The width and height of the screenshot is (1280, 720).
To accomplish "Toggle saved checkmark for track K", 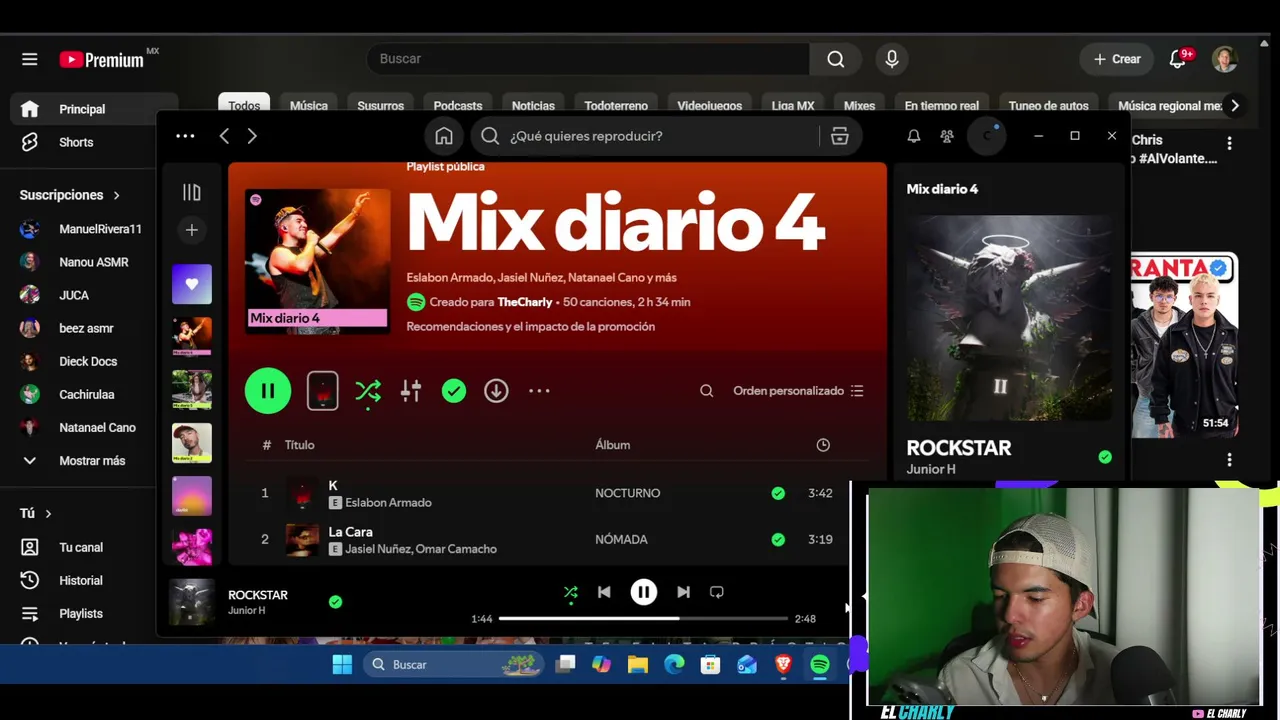I will point(778,493).
